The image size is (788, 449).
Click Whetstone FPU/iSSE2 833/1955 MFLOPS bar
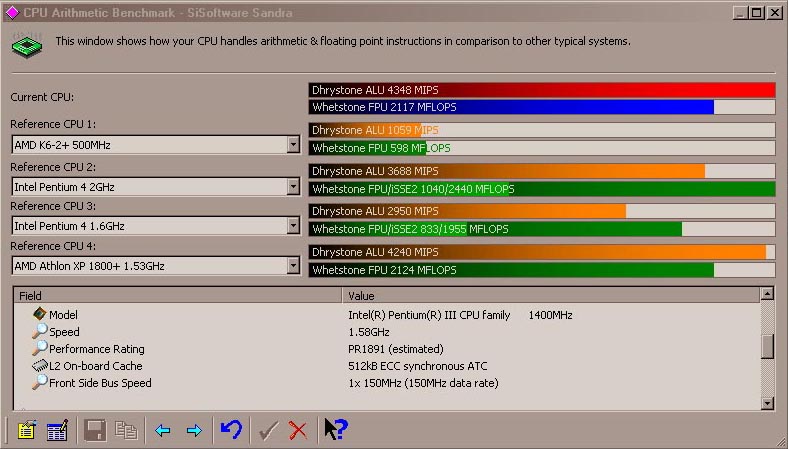542,229
